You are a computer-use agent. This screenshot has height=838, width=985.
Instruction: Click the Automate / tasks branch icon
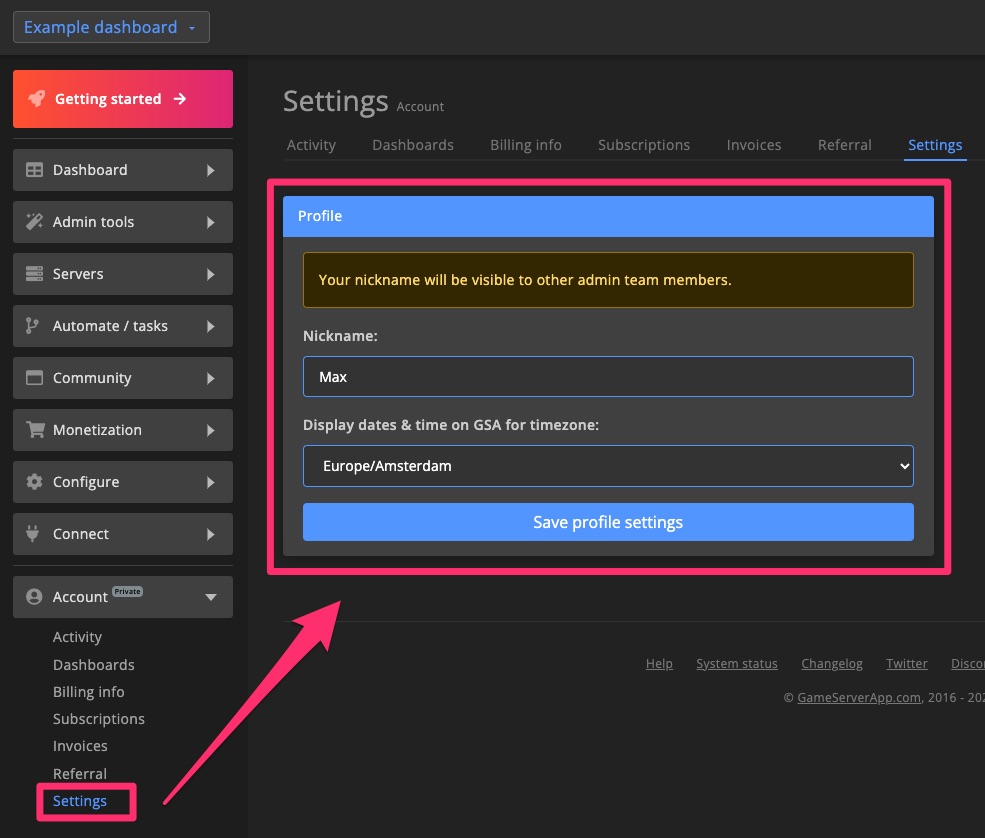33,326
